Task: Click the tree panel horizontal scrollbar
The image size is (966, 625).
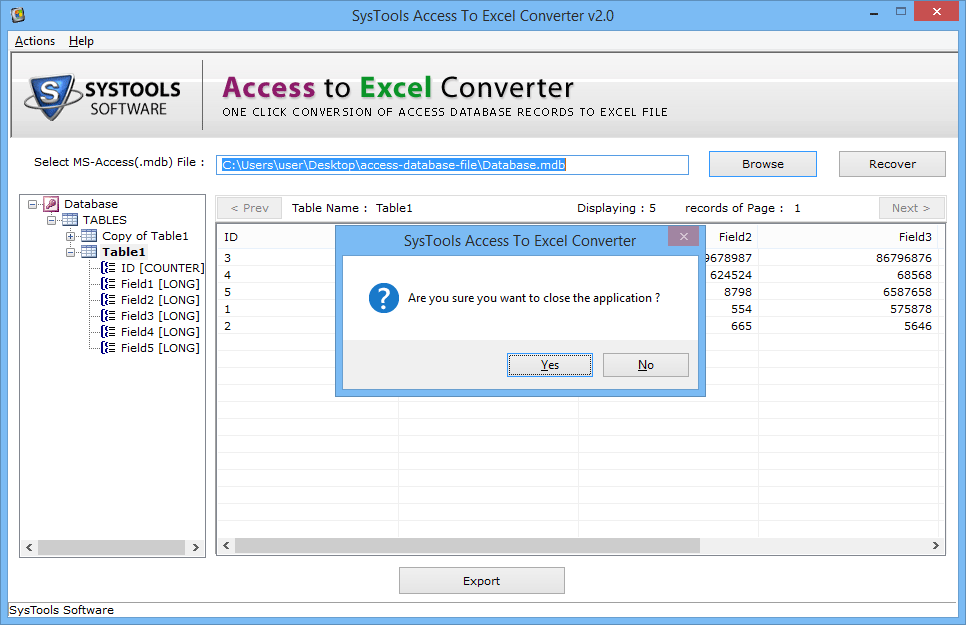Action: (x=112, y=547)
